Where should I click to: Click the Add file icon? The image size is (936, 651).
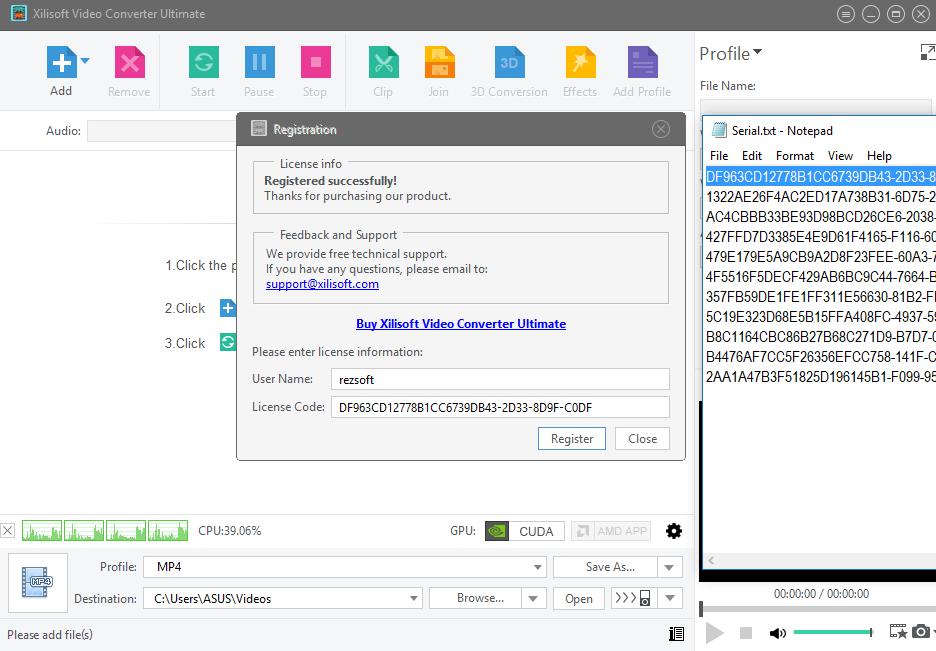pyautogui.click(x=61, y=62)
